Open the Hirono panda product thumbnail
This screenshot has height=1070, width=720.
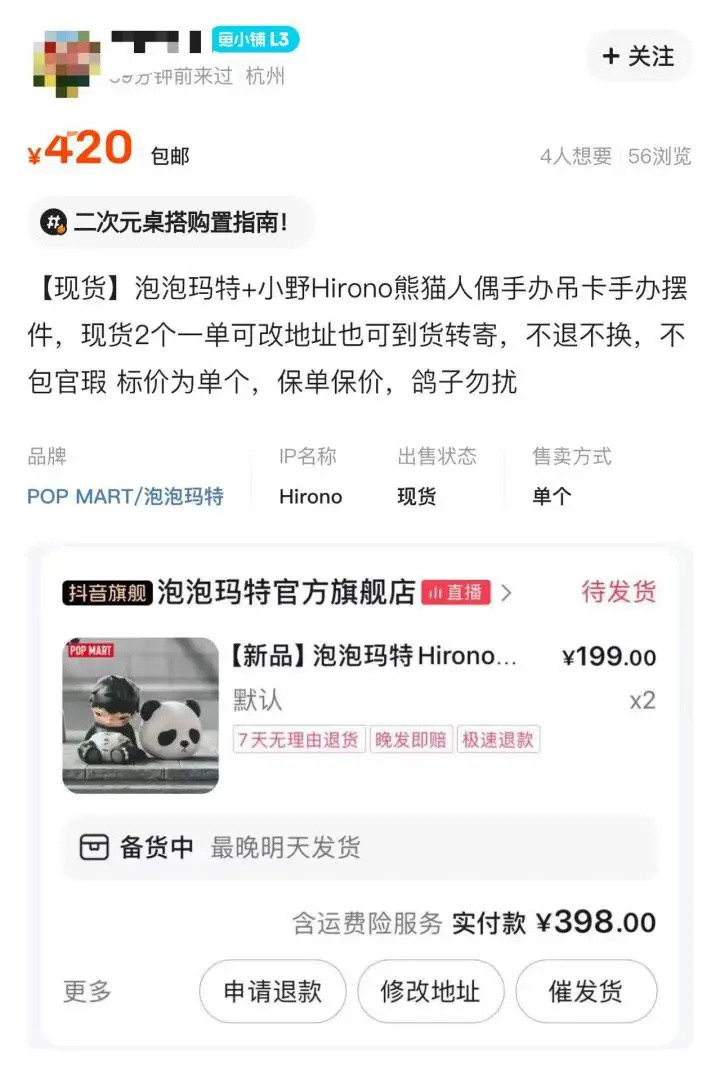[x=141, y=715]
